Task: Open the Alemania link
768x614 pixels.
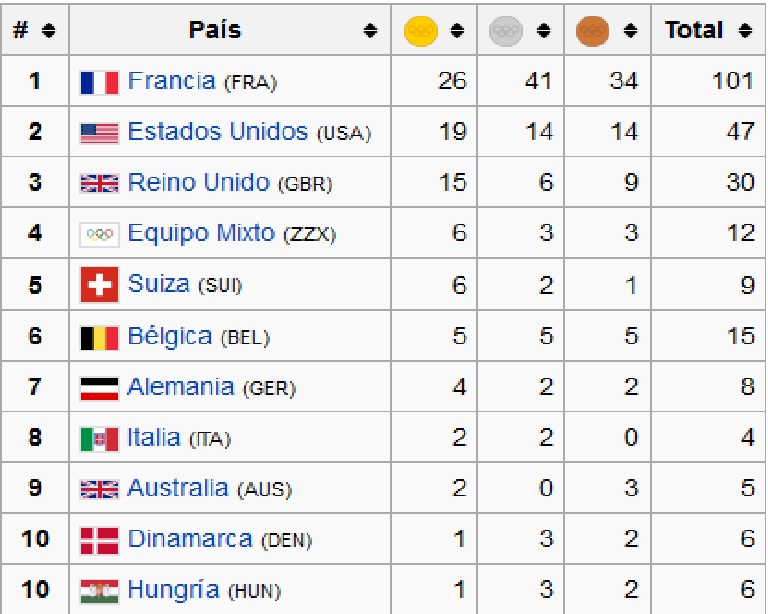Action: click(181, 387)
